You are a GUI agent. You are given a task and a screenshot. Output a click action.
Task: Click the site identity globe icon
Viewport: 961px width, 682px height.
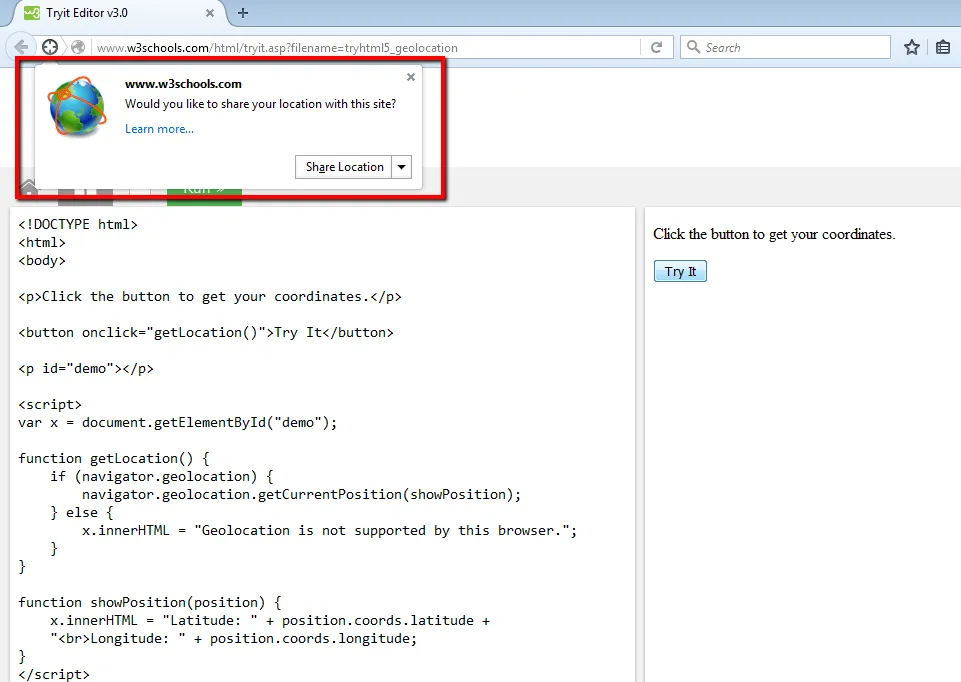(x=78, y=47)
